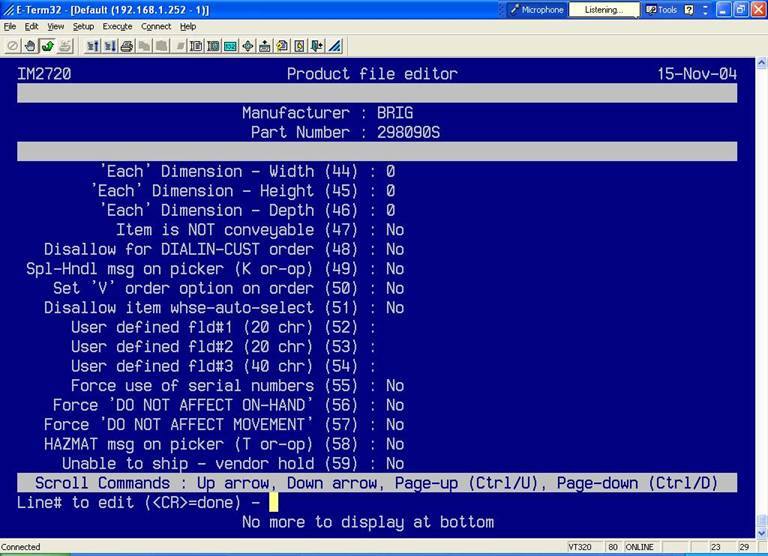768x556 pixels.
Task: Click the green arrow toolbar icon
Action: [47, 46]
